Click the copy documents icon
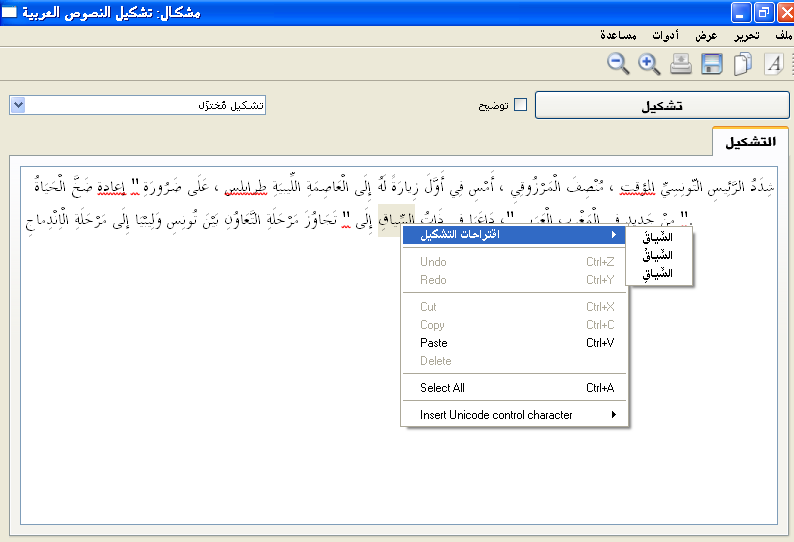 coord(742,64)
